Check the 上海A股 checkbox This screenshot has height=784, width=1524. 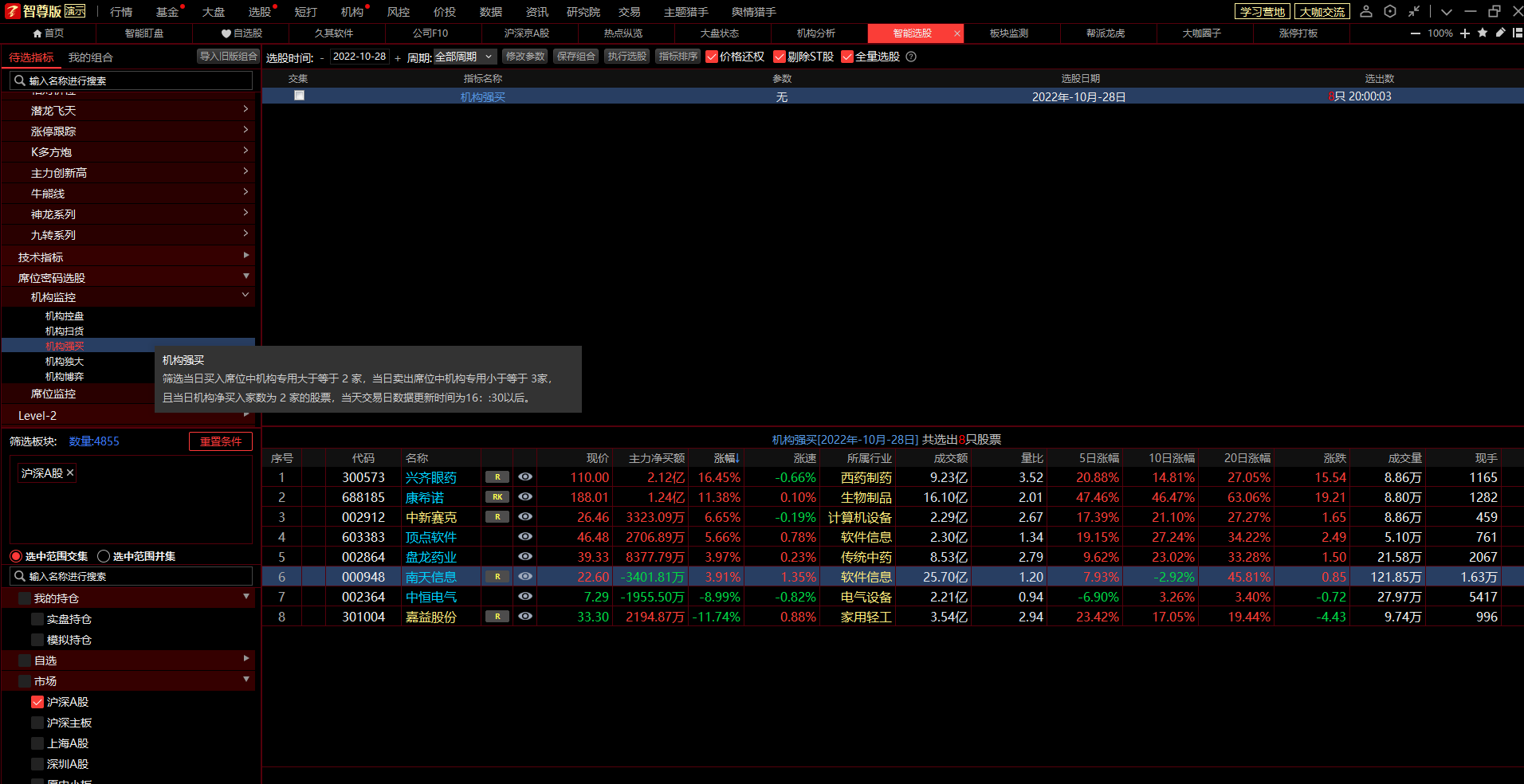click(x=37, y=743)
